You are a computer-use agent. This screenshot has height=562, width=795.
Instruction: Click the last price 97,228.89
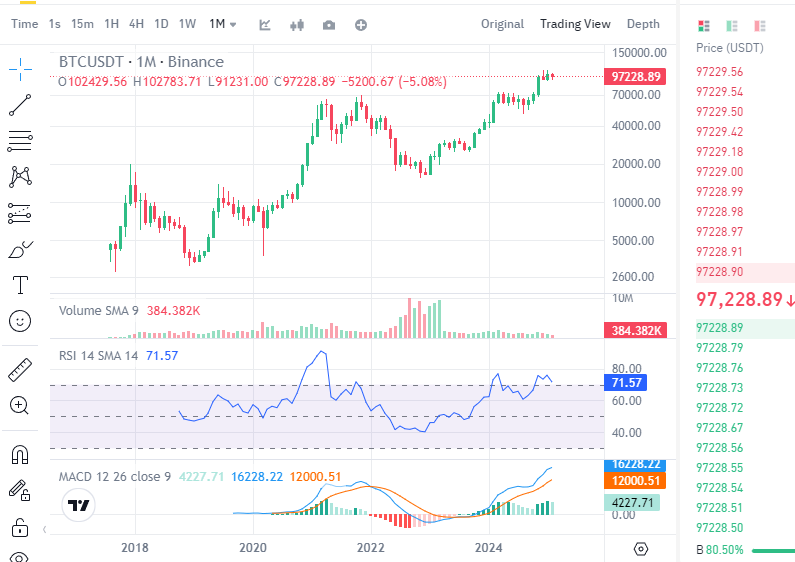click(739, 299)
